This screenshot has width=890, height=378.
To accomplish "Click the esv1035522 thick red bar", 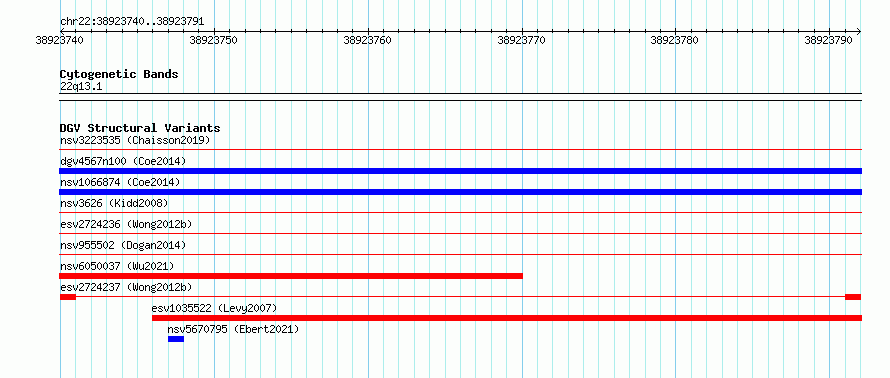I will [x=507, y=318].
